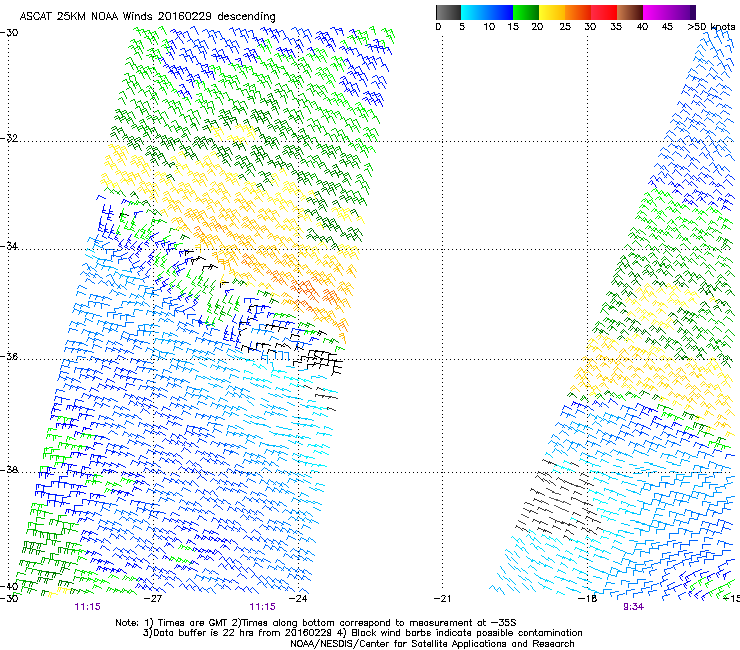Click the -34 latitude axis label
Viewport: 740px width, 650px height.
pyautogui.click(x=9, y=246)
